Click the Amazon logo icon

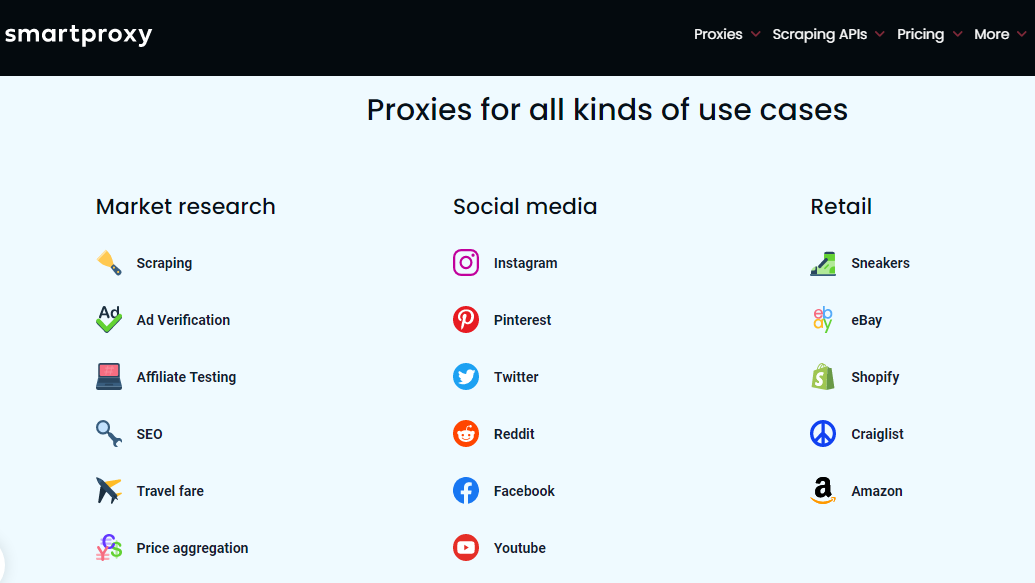coord(822,491)
